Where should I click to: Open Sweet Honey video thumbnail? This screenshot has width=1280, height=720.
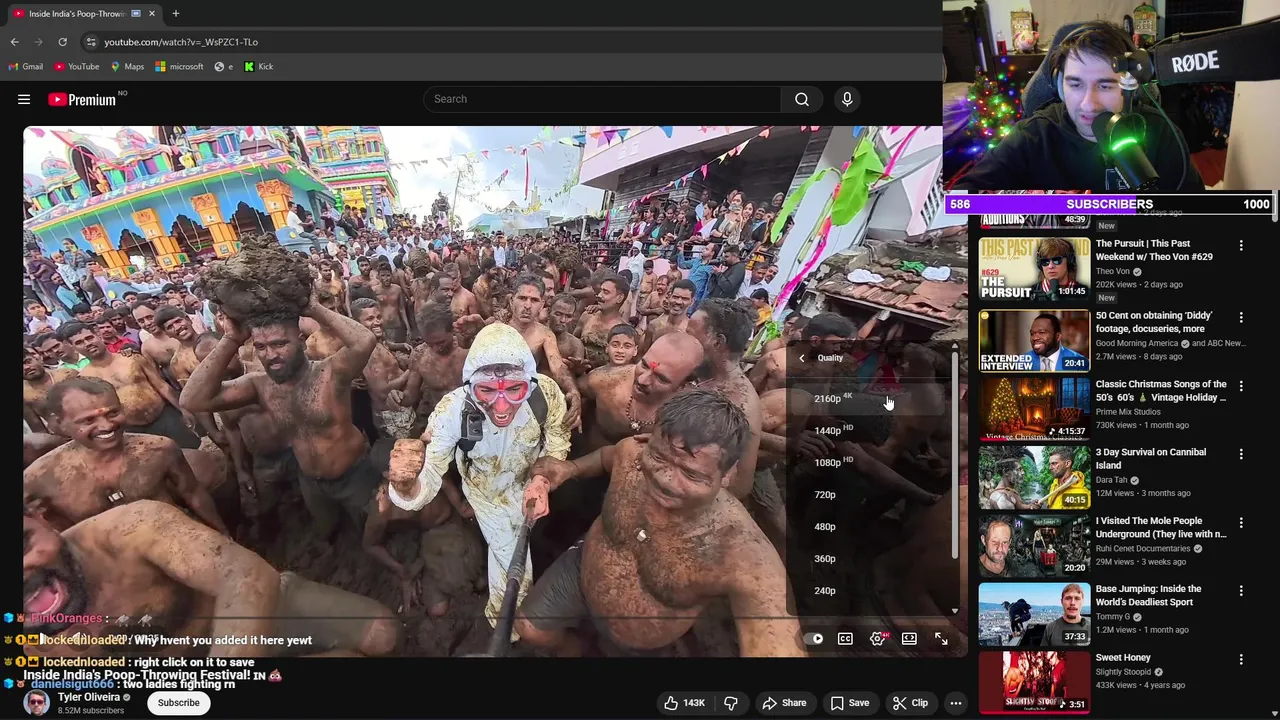(1034, 683)
